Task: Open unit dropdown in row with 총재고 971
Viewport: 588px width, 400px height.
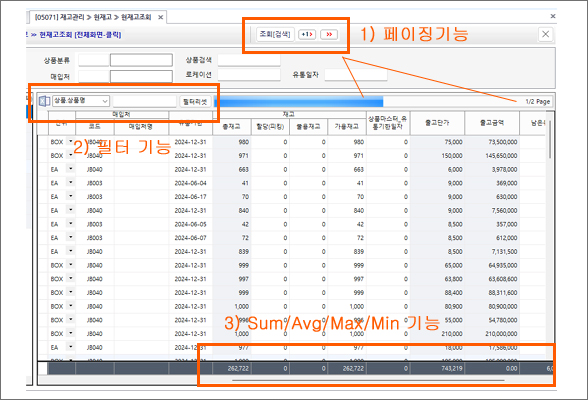Action: [70, 155]
